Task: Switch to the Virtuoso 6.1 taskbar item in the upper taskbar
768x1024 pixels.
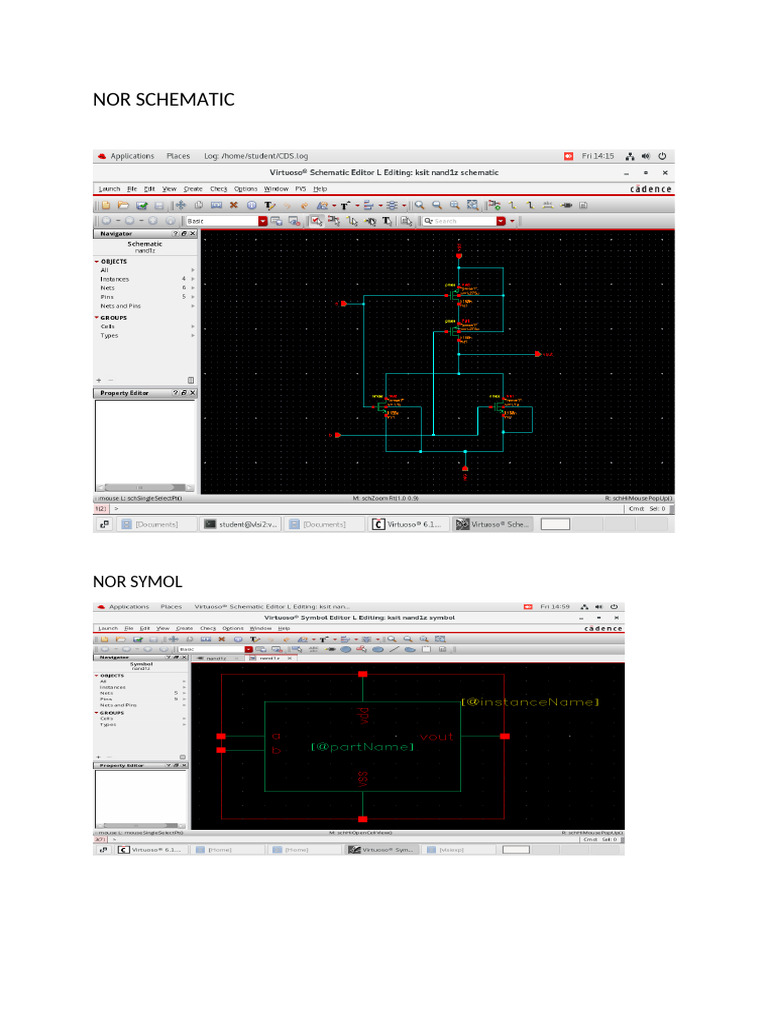Action: 409,524
